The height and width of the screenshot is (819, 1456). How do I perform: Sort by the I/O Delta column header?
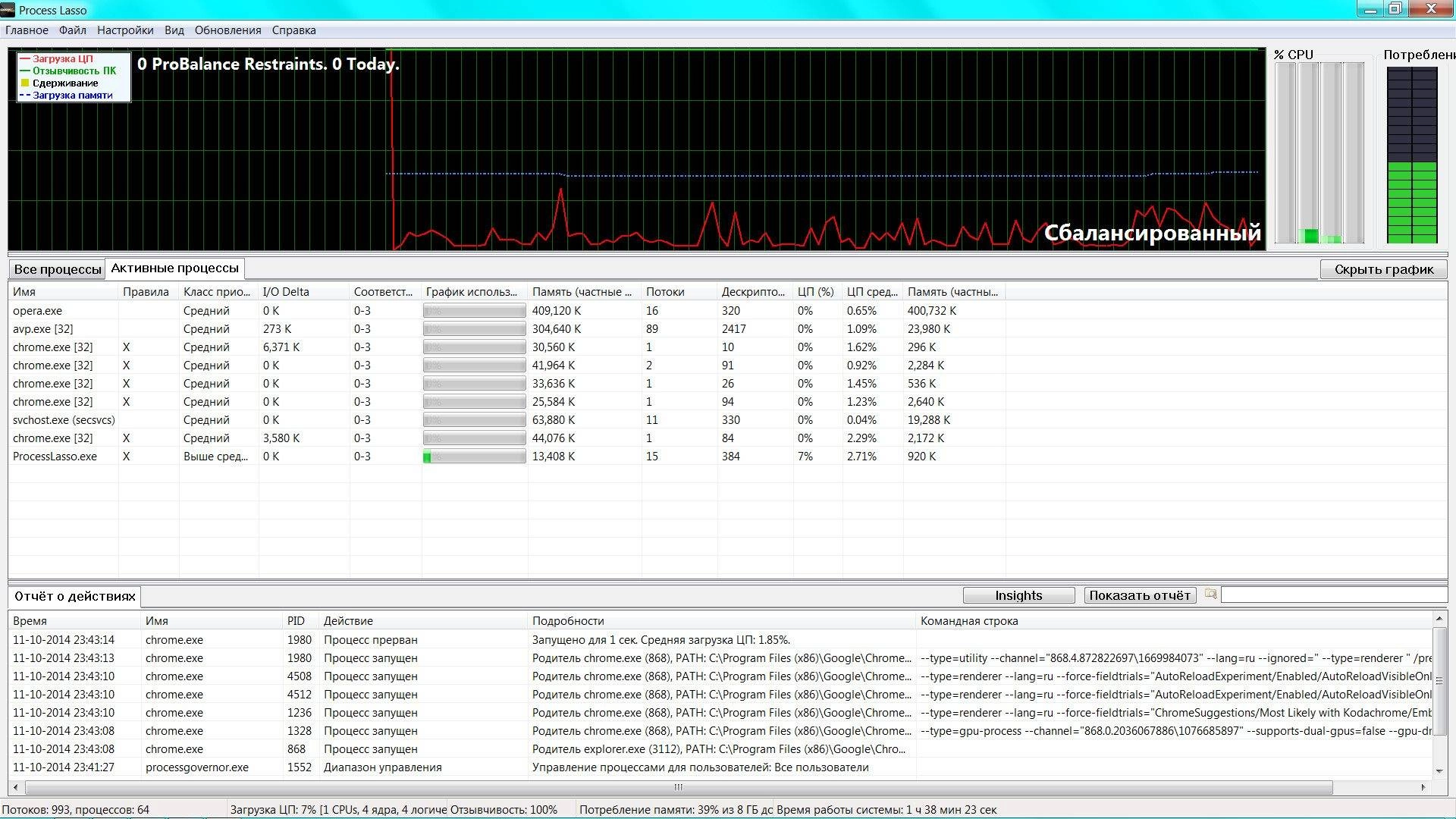click(304, 292)
